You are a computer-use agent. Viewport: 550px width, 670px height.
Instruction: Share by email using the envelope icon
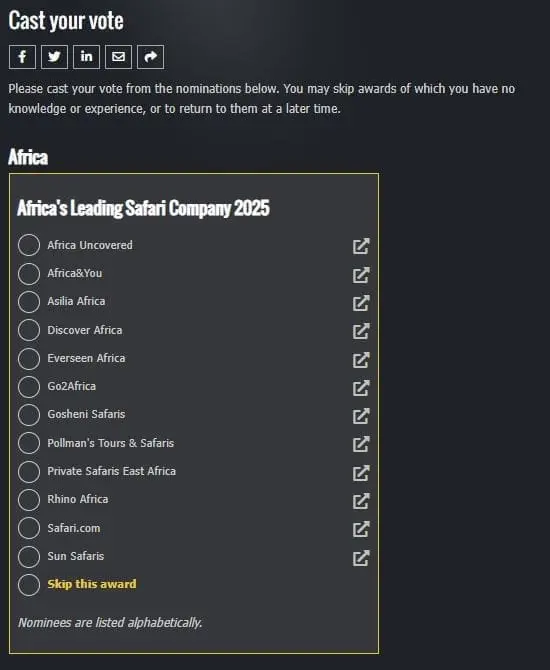tap(118, 57)
